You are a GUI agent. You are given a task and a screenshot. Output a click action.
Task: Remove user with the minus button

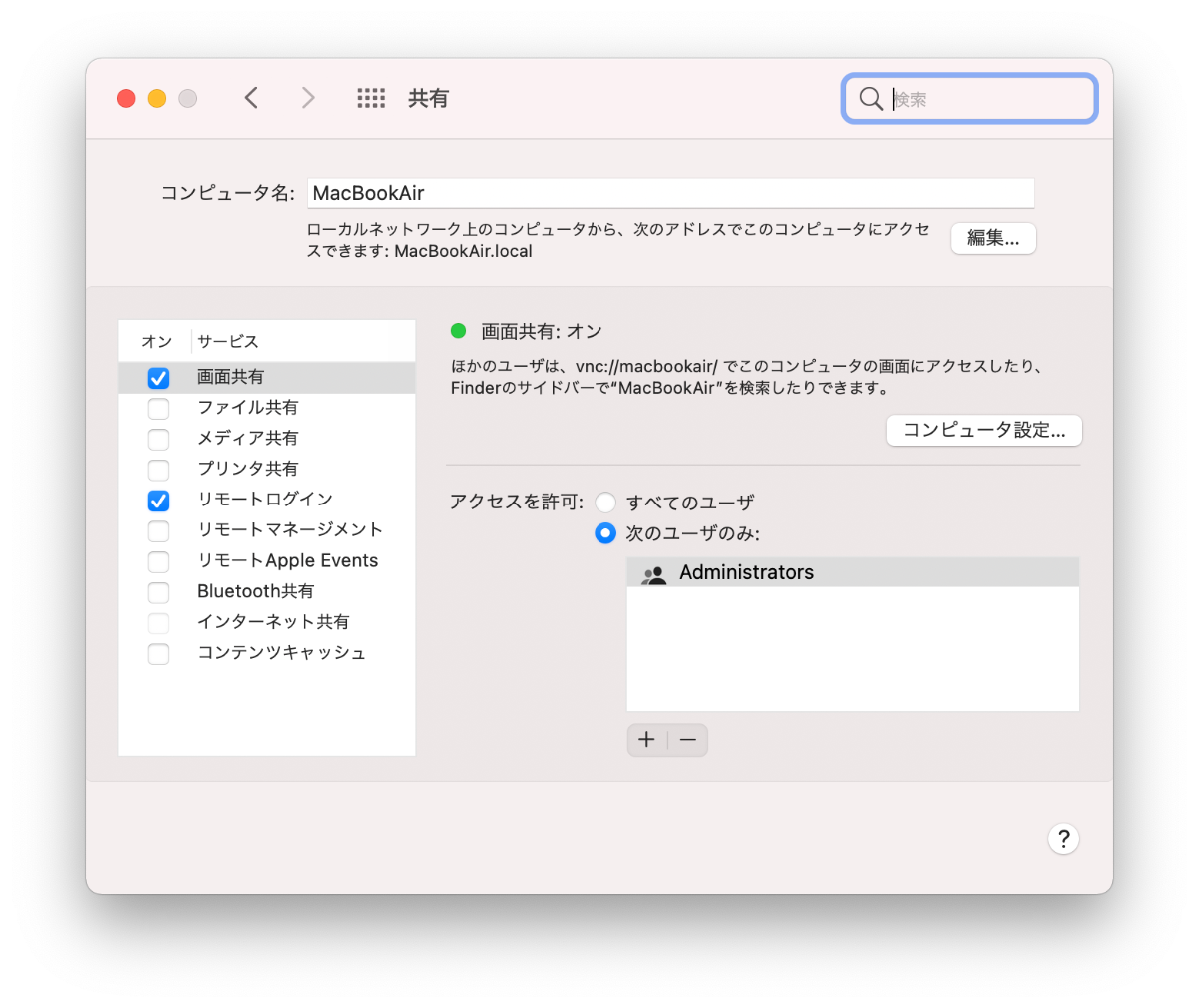click(688, 740)
